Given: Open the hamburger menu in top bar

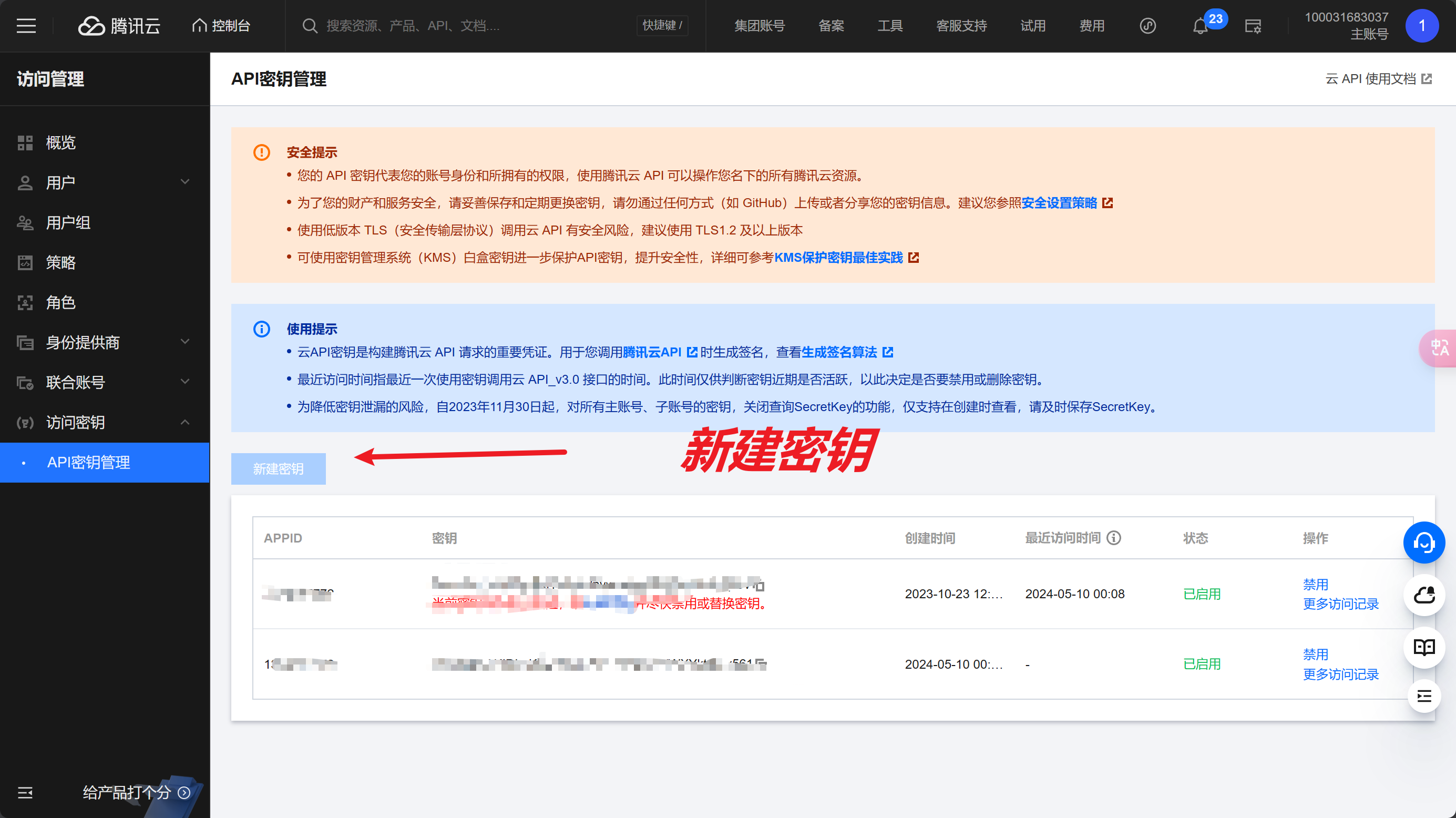Looking at the screenshot, I should point(26,26).
